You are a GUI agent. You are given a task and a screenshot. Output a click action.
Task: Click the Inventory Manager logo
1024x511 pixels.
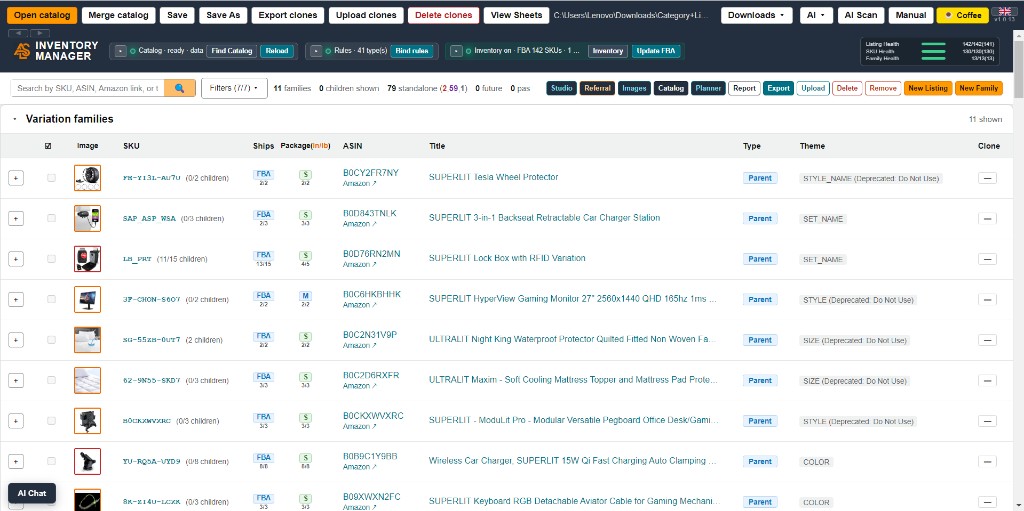[56, 51]
